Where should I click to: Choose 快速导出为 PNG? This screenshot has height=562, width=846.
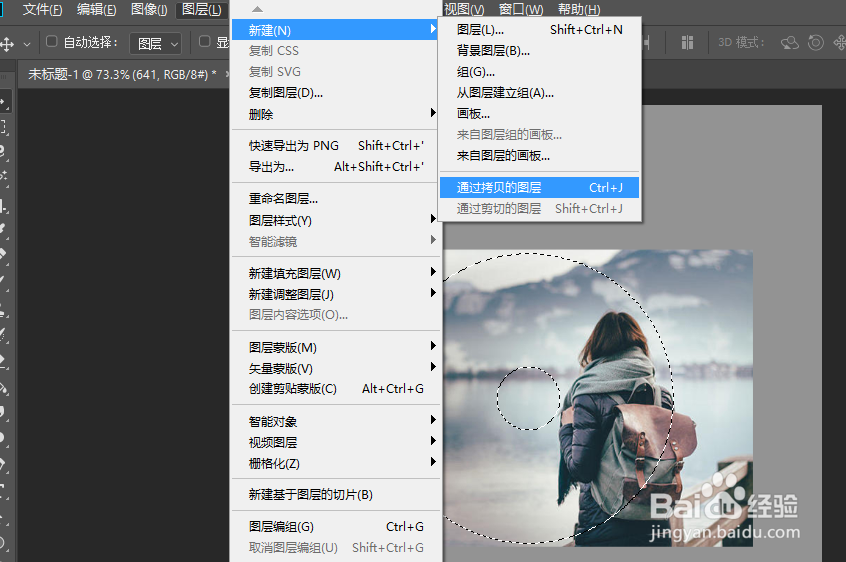[x=334, y=146]
